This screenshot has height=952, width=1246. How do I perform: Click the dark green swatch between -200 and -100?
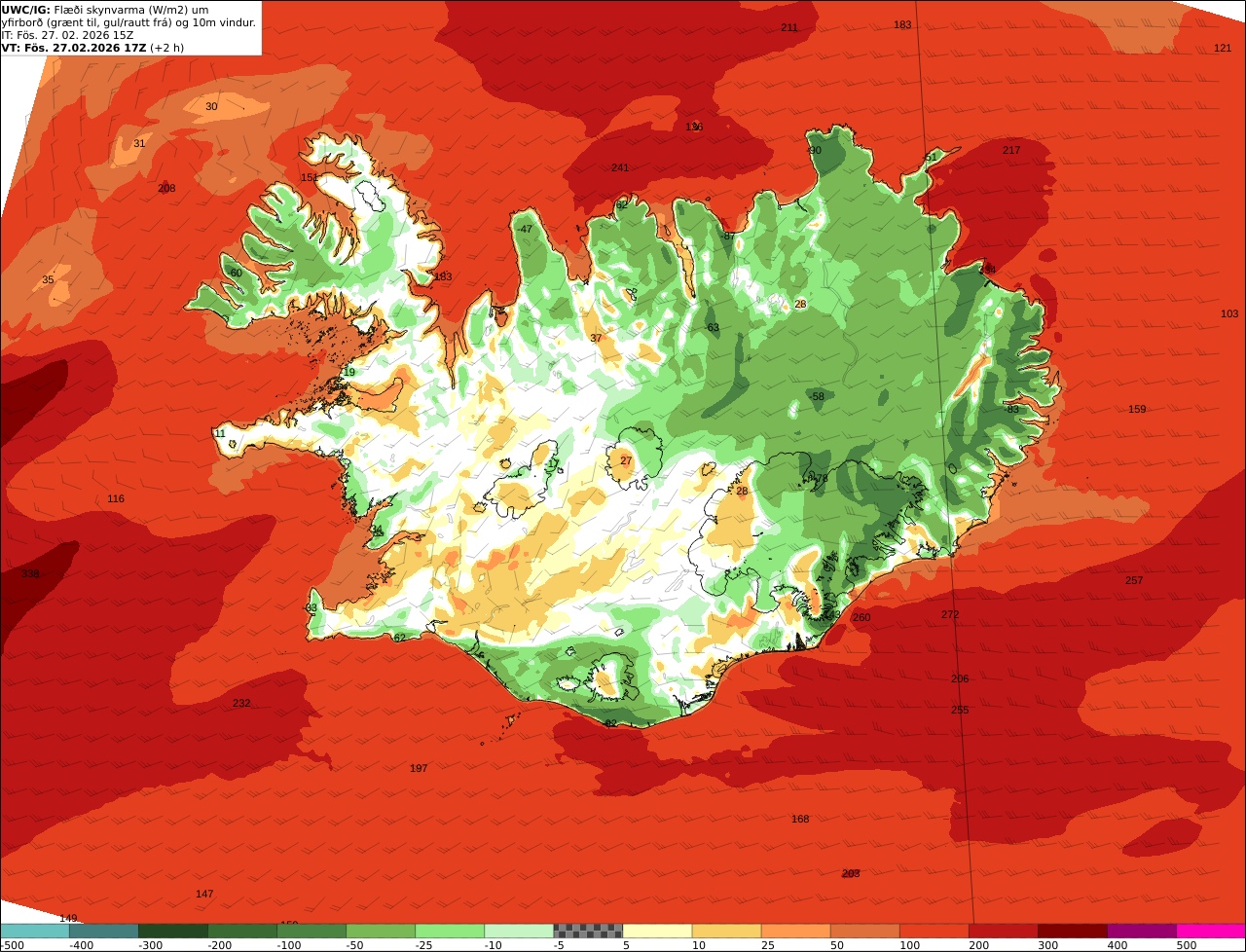pyautogui.click(x=241, y=931)
